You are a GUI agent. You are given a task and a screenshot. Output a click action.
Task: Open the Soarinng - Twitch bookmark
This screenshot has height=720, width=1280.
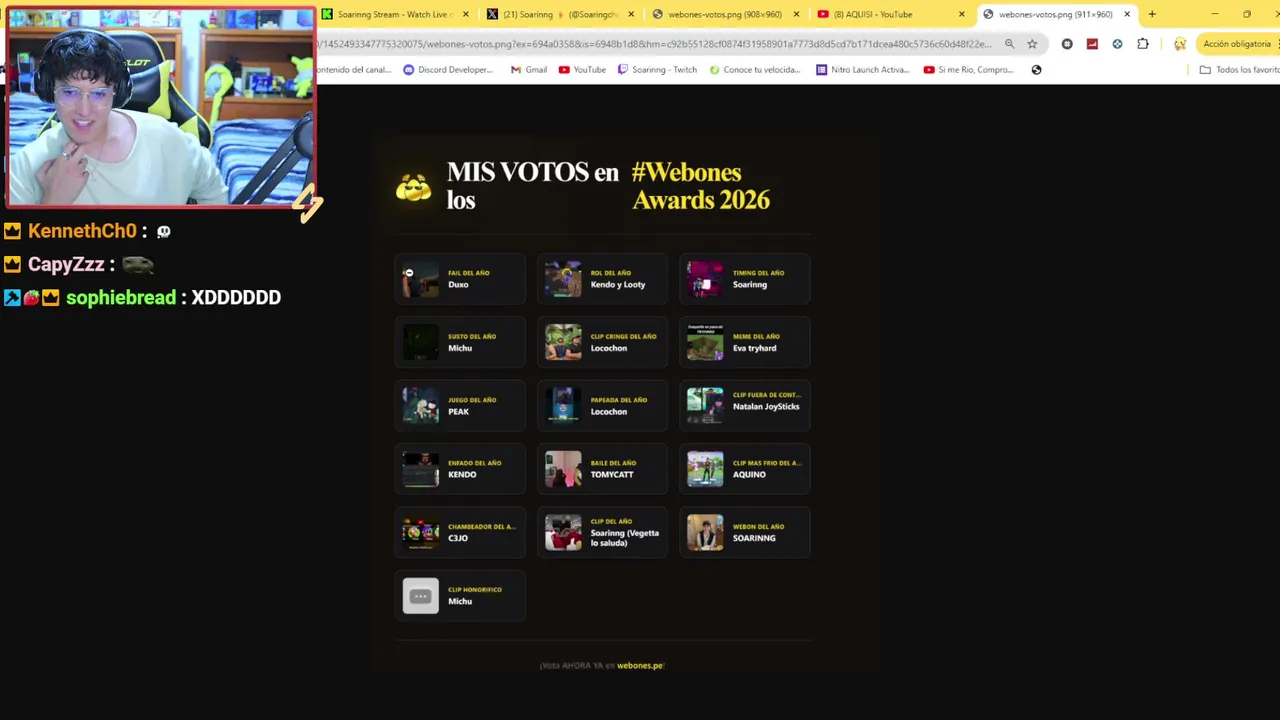click(657, 70)
